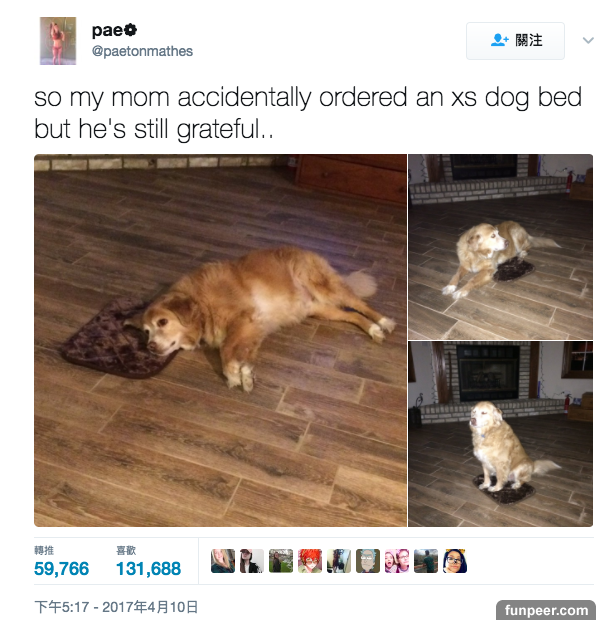Open the @paetonmathes username link

coord(142,51)
